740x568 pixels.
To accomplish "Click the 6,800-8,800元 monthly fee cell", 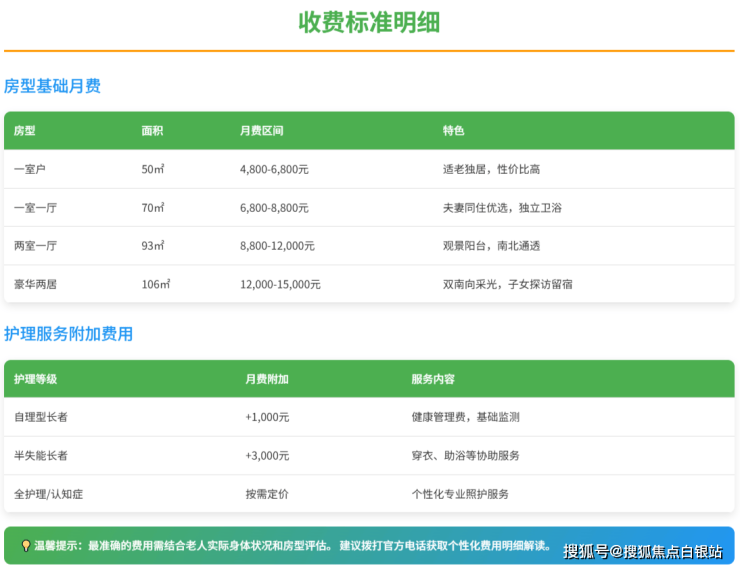I will tap(274, 208).
